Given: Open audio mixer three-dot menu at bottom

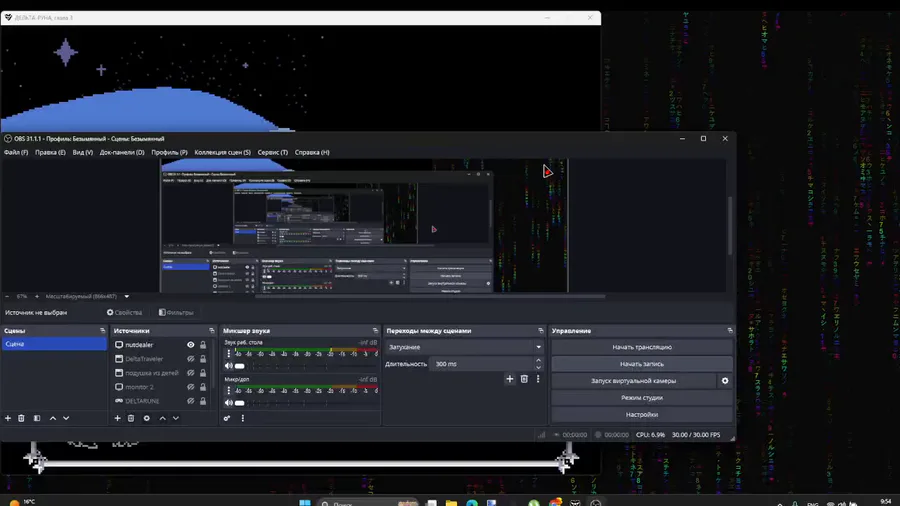Looking at the screenshot, I should [x=243, y=418].
